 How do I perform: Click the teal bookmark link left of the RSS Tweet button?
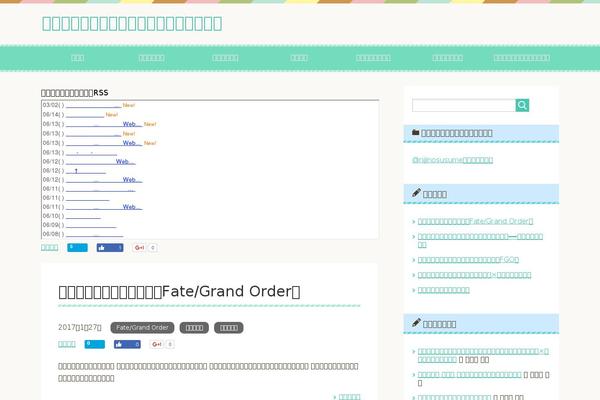49,247
